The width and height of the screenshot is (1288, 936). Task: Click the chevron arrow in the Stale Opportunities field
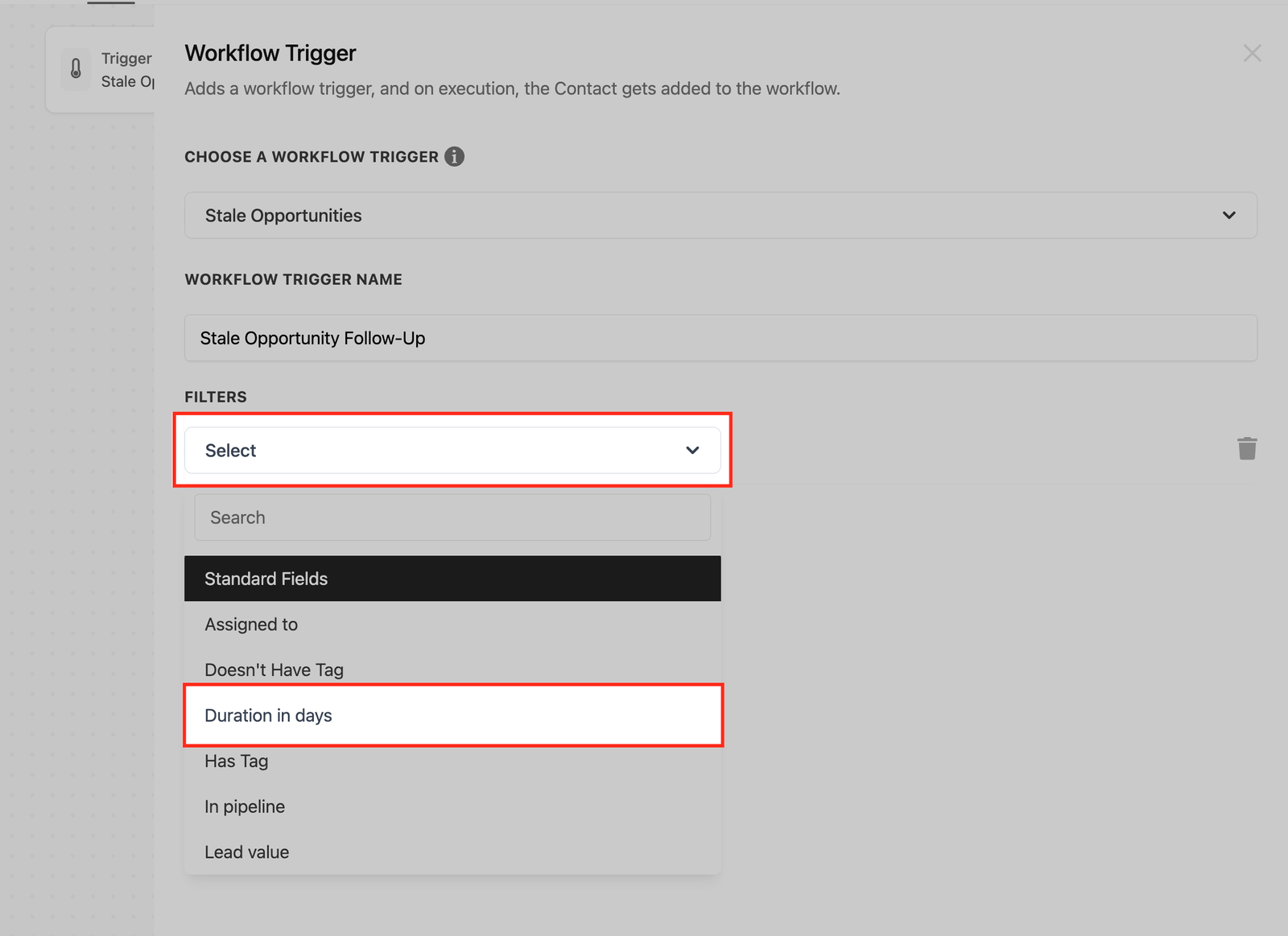1228,215
